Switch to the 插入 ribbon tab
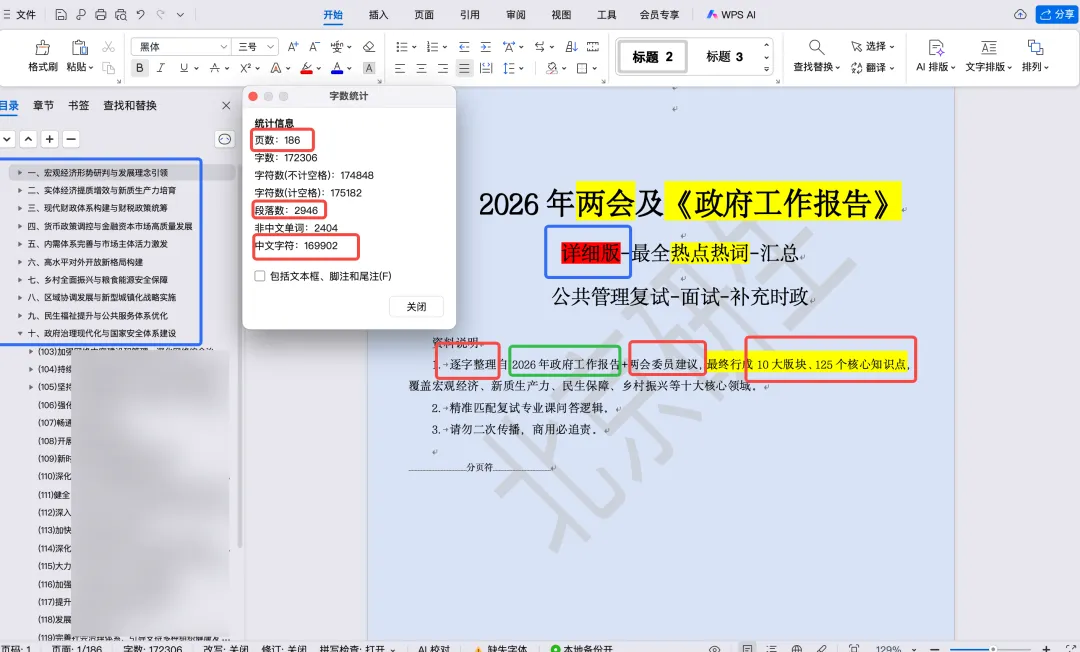Image resolution: width=1080 pixels, height=652 pixels. (378, 14)
